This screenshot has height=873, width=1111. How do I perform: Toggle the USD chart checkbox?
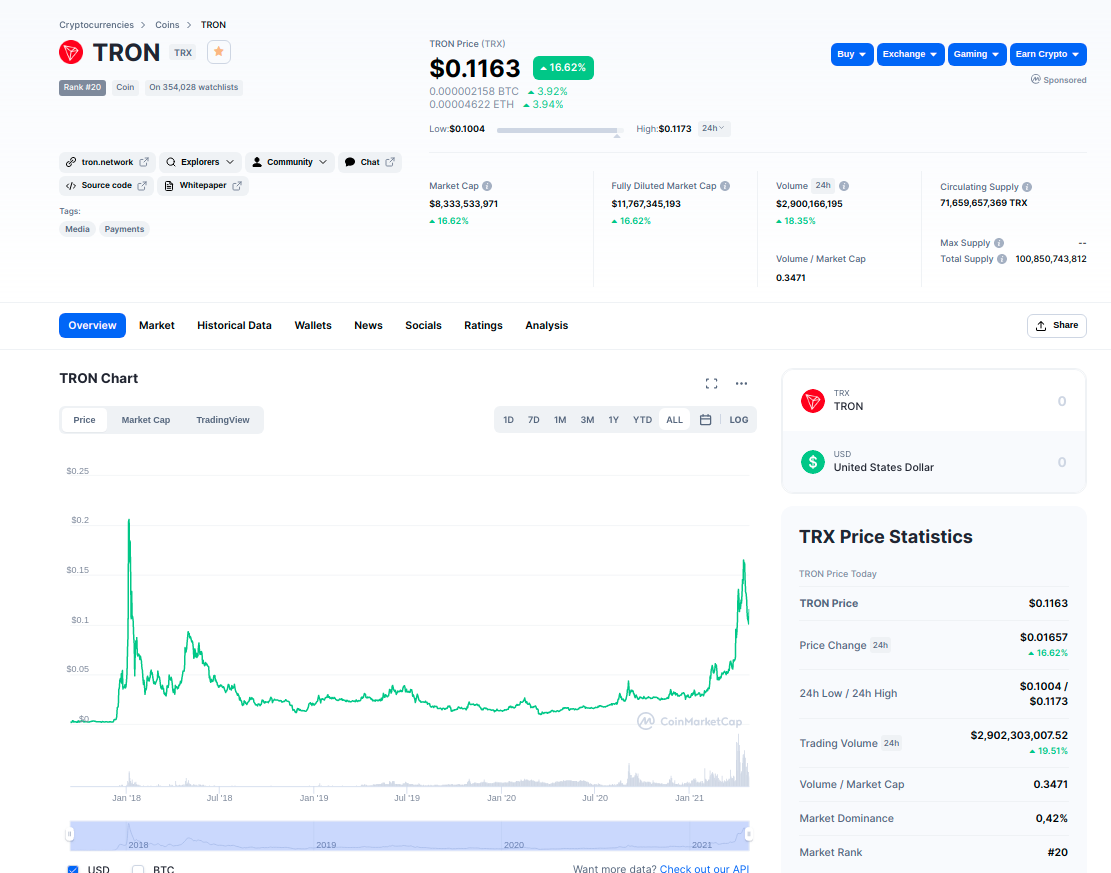coord(73,869)
